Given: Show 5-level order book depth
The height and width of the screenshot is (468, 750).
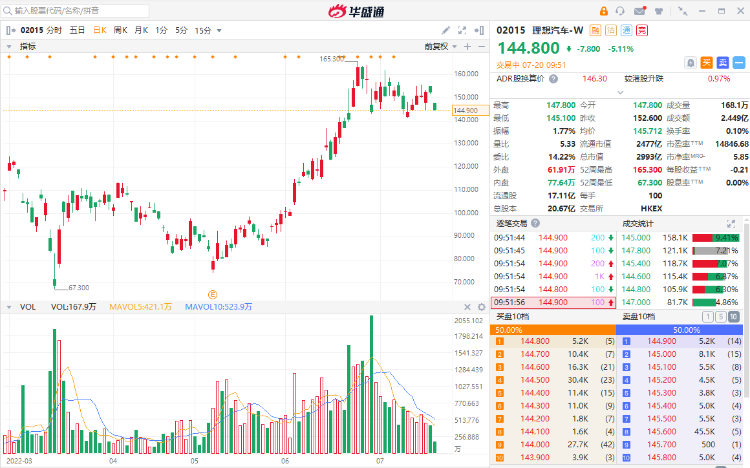Looking at the screenshot, I should tap(720, 316).
